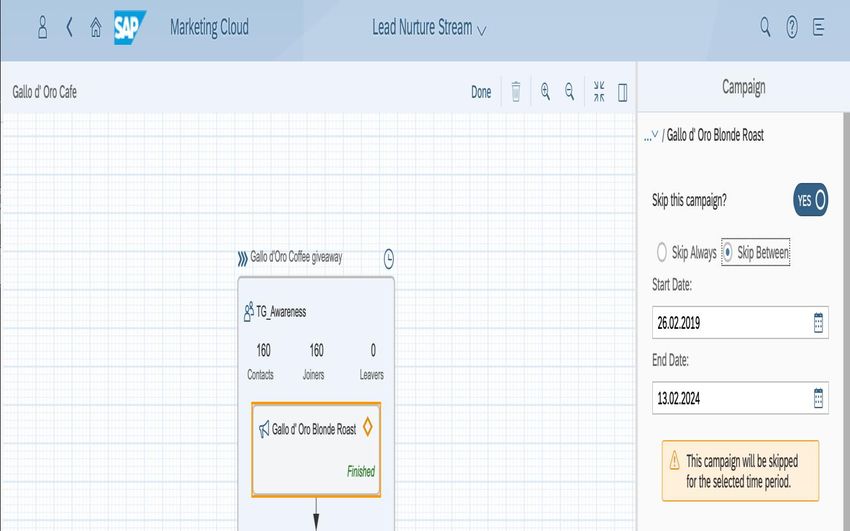Image resolution: width=850 pixels, height=531 pixels.
Task: Click the SAP logo
Action: click(x=129, y=27)
